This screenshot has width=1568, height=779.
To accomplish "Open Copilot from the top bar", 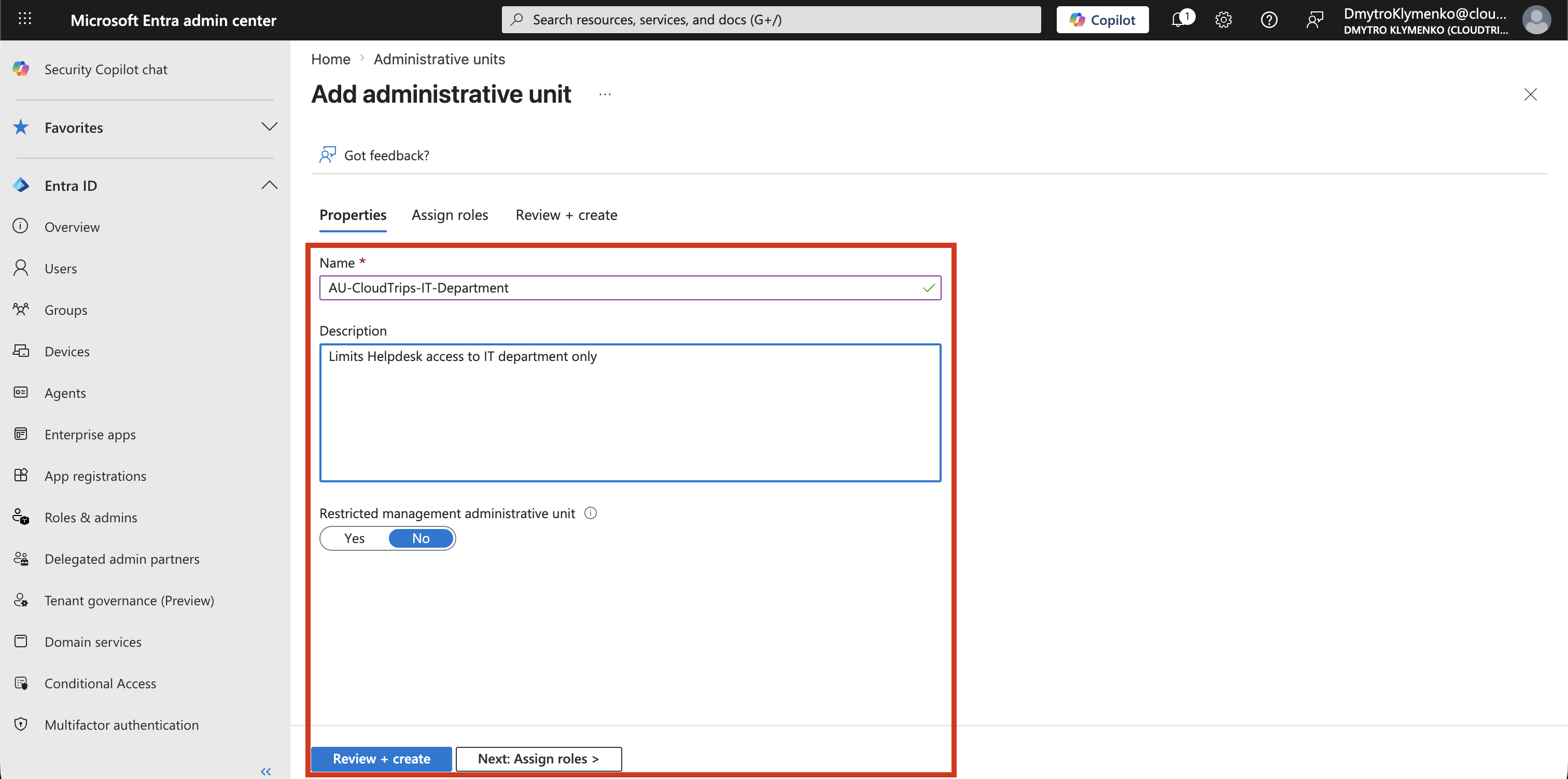I will tap(1102, 20).
